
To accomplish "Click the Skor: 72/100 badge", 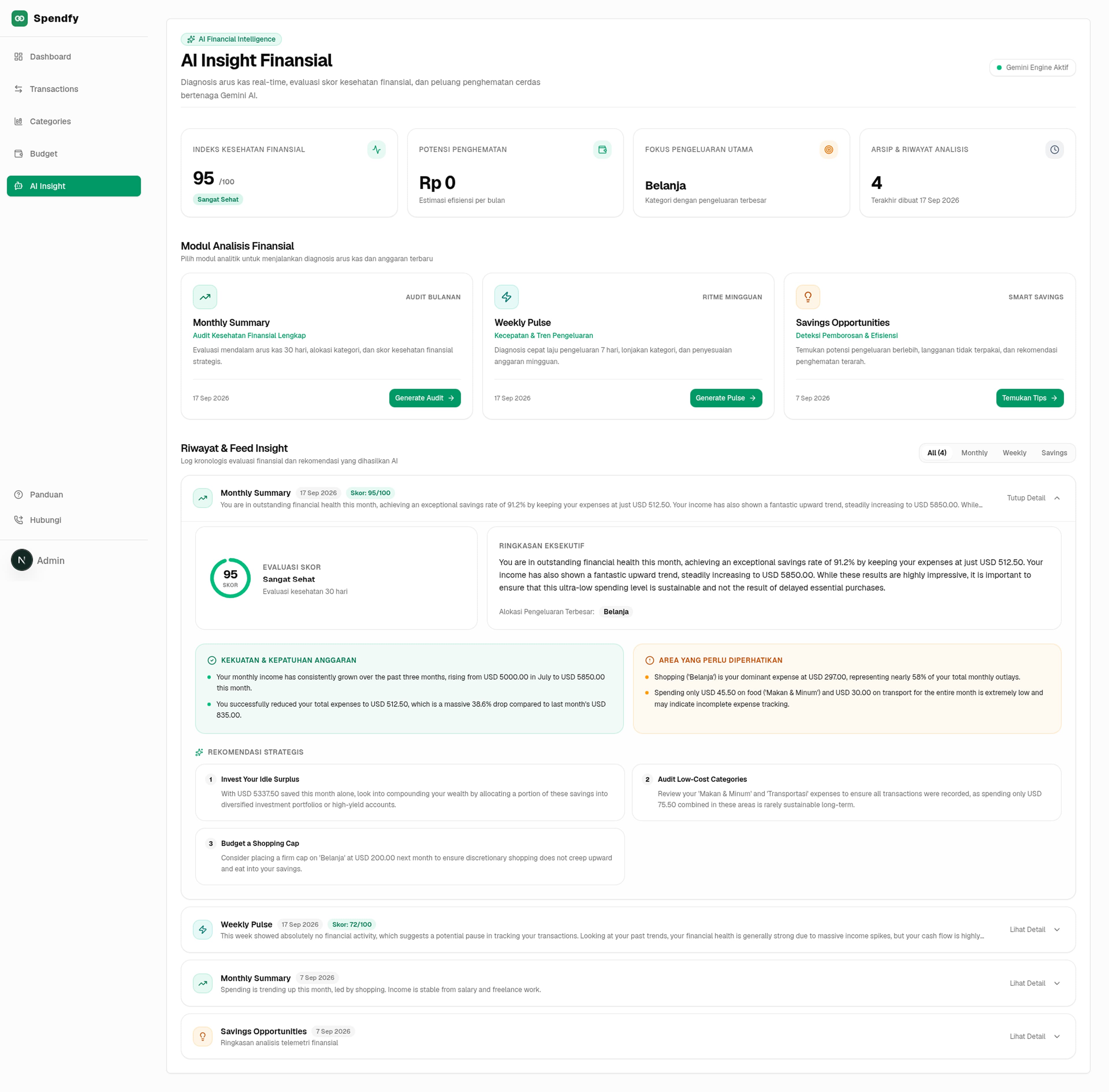I will (x=352, y=924).
